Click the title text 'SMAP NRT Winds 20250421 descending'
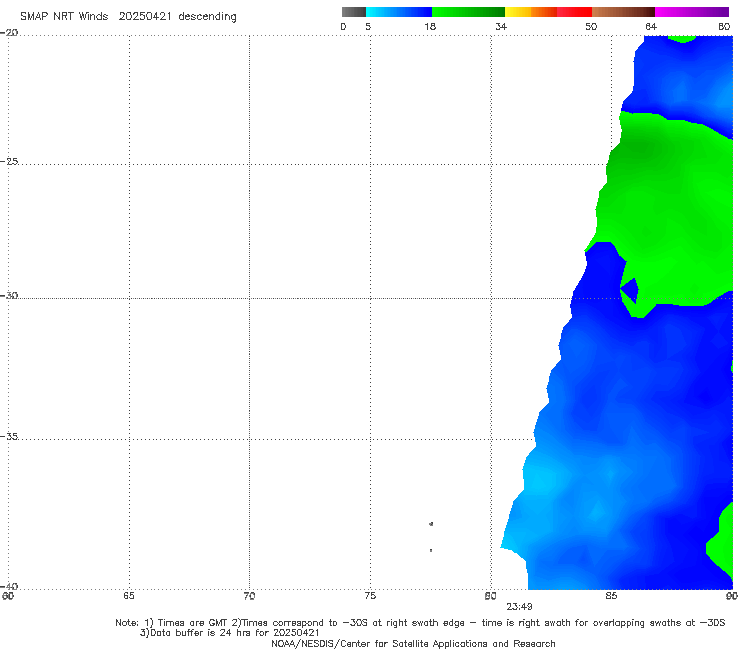This screenshot has width=740, height=650. (128, 16)
